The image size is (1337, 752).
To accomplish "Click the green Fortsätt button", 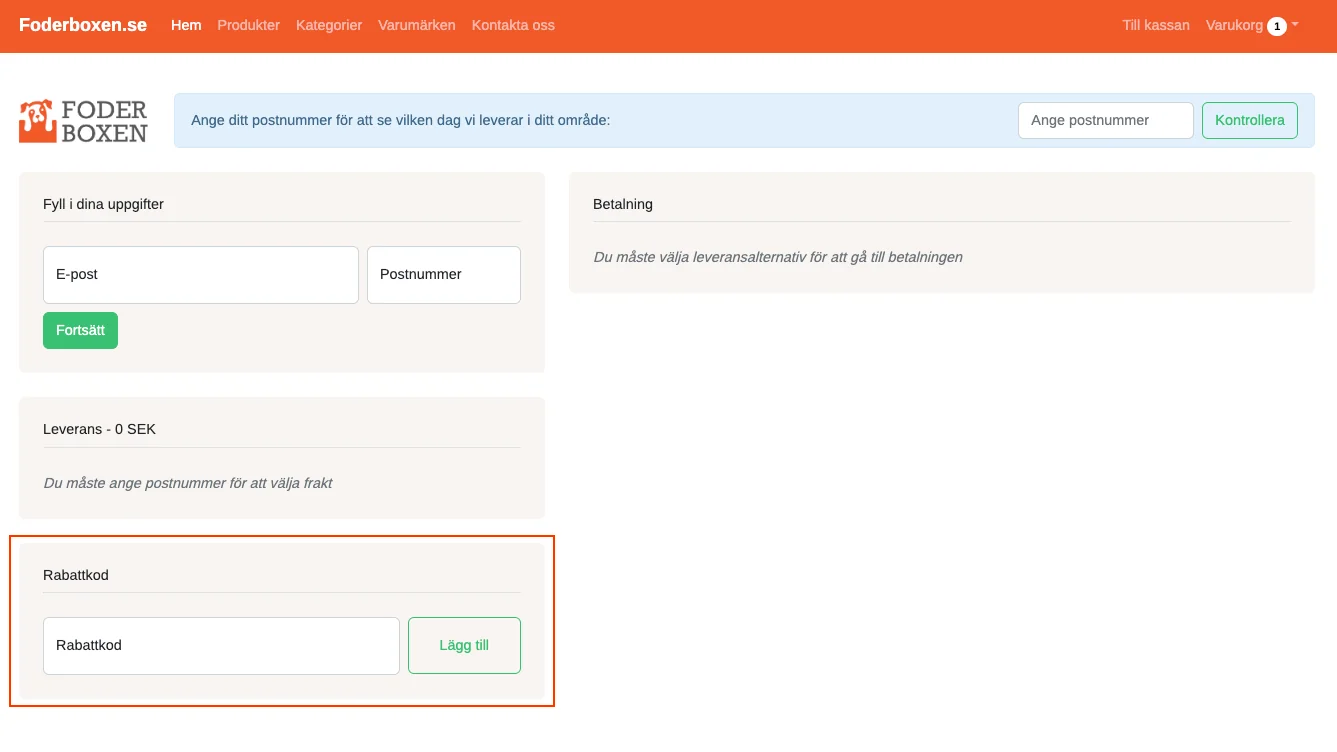I will (x=80, y=330).
